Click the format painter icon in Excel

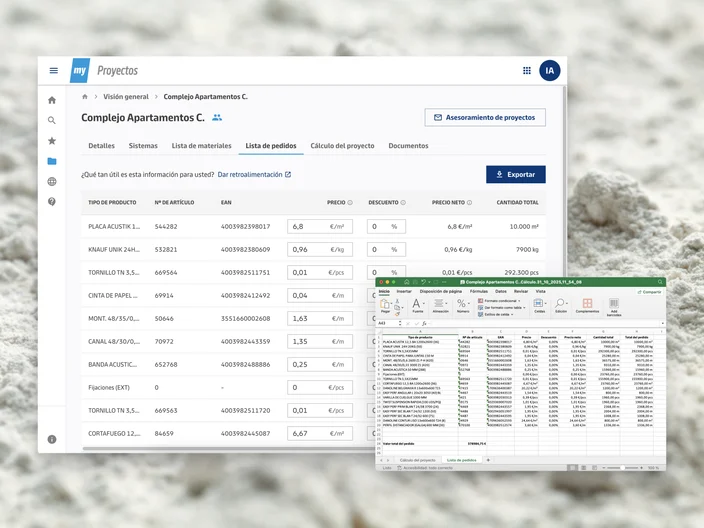coord(397,313)
